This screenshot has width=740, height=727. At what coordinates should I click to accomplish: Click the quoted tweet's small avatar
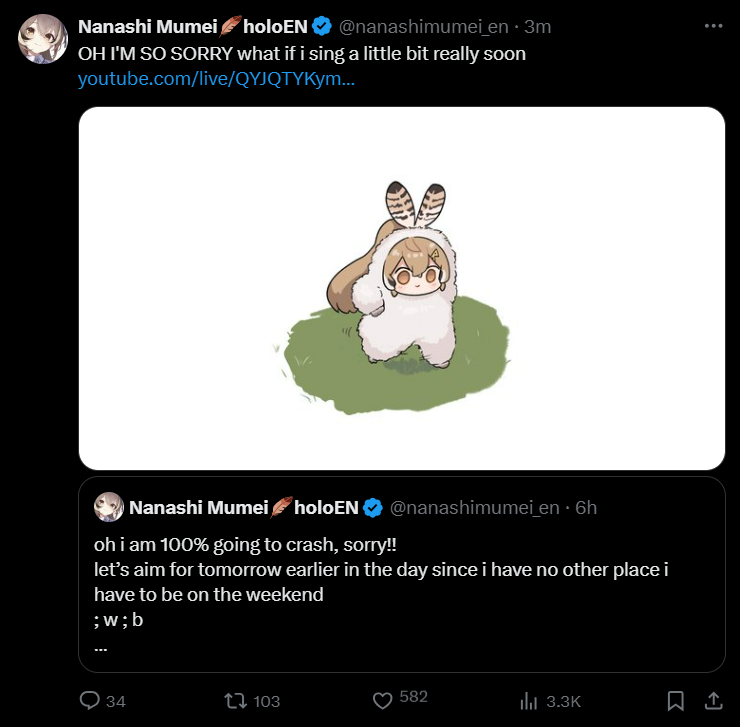[x=108, y=508]
